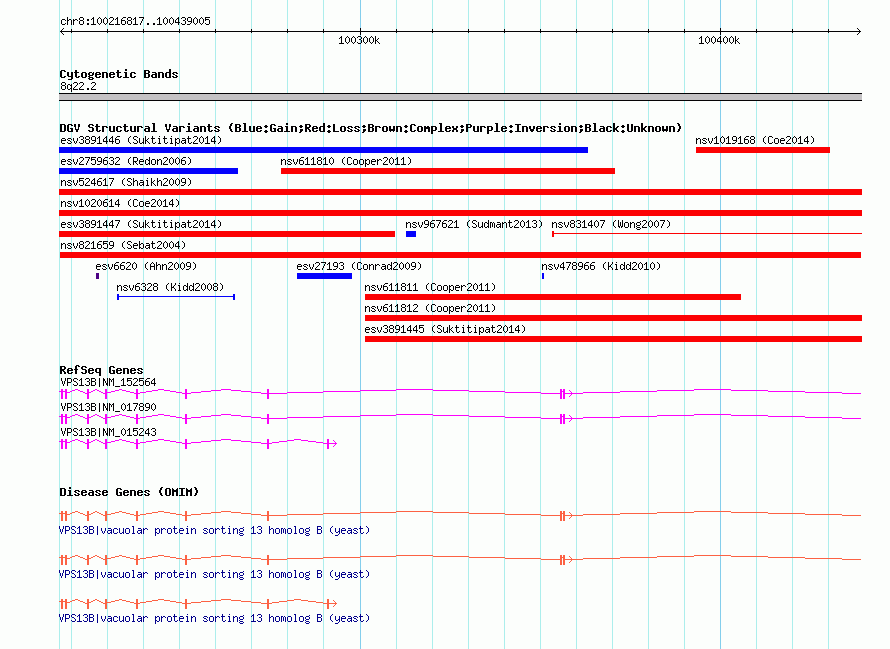Click the nsv6328 (Kidd2008) thin blue line
This screenshot has width=890, height=649.
[176, 296]
